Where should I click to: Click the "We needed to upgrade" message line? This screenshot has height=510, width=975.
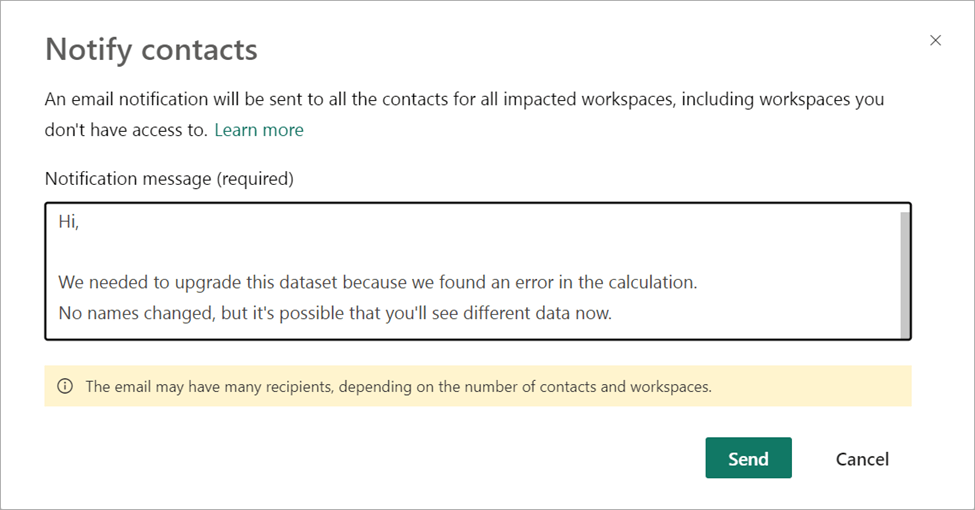[376, 283]
